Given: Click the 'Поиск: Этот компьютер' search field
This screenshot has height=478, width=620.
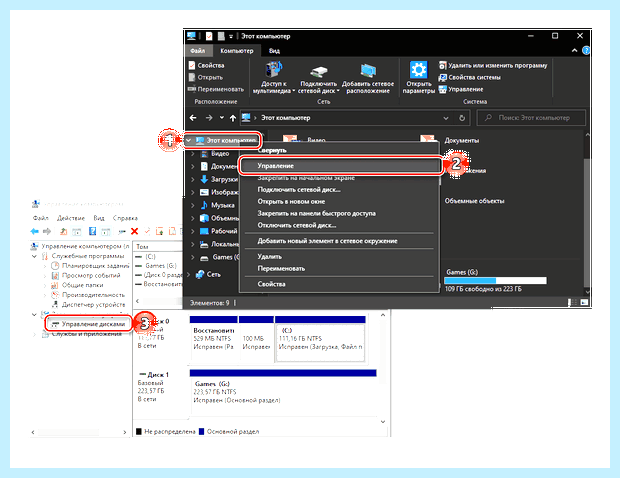Looking at the screenshot, I should click(x=531, y=118).
